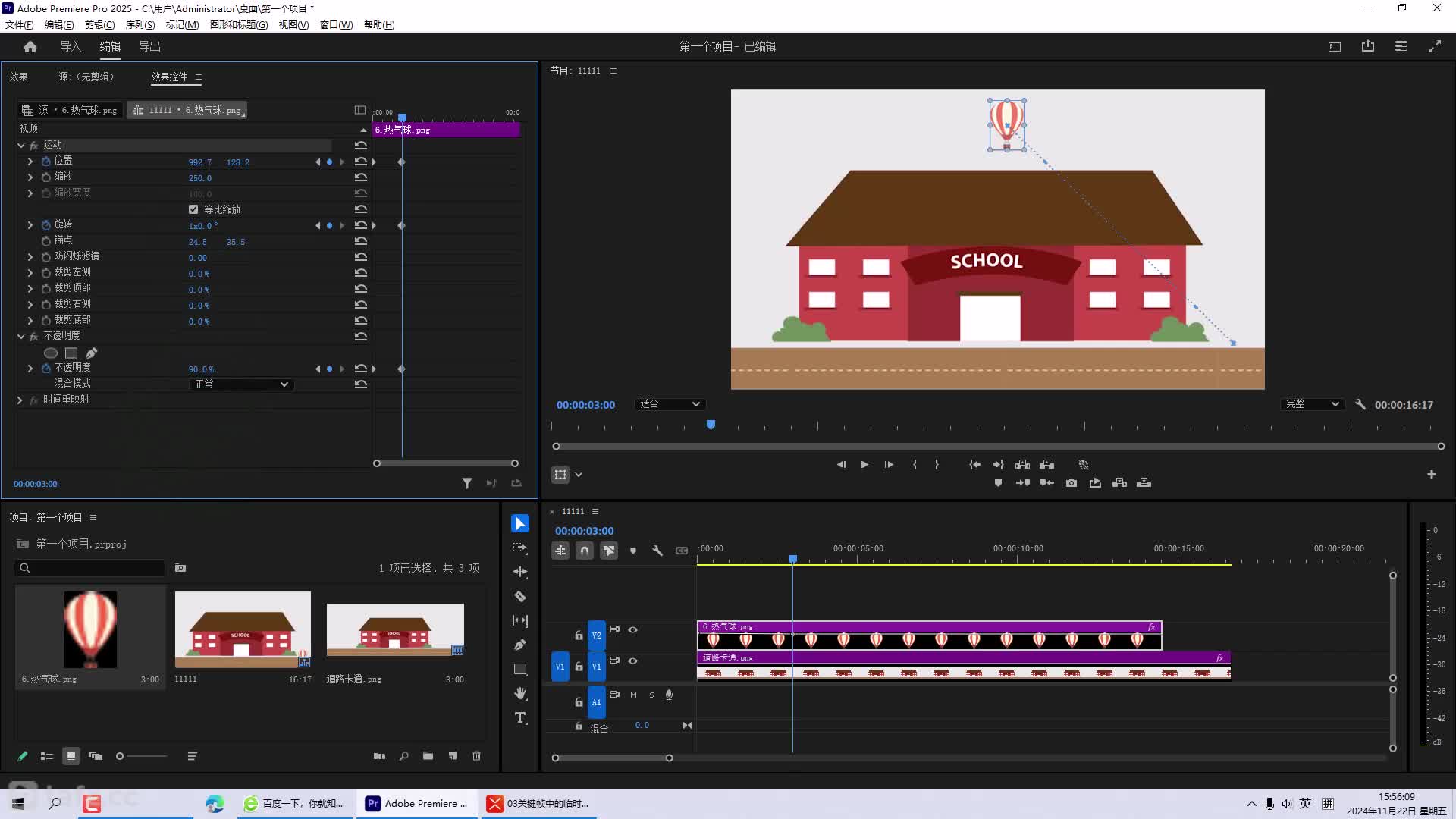Open the Sequence menu
This screenshot has height=819, width=1456.
coord(140,24)
